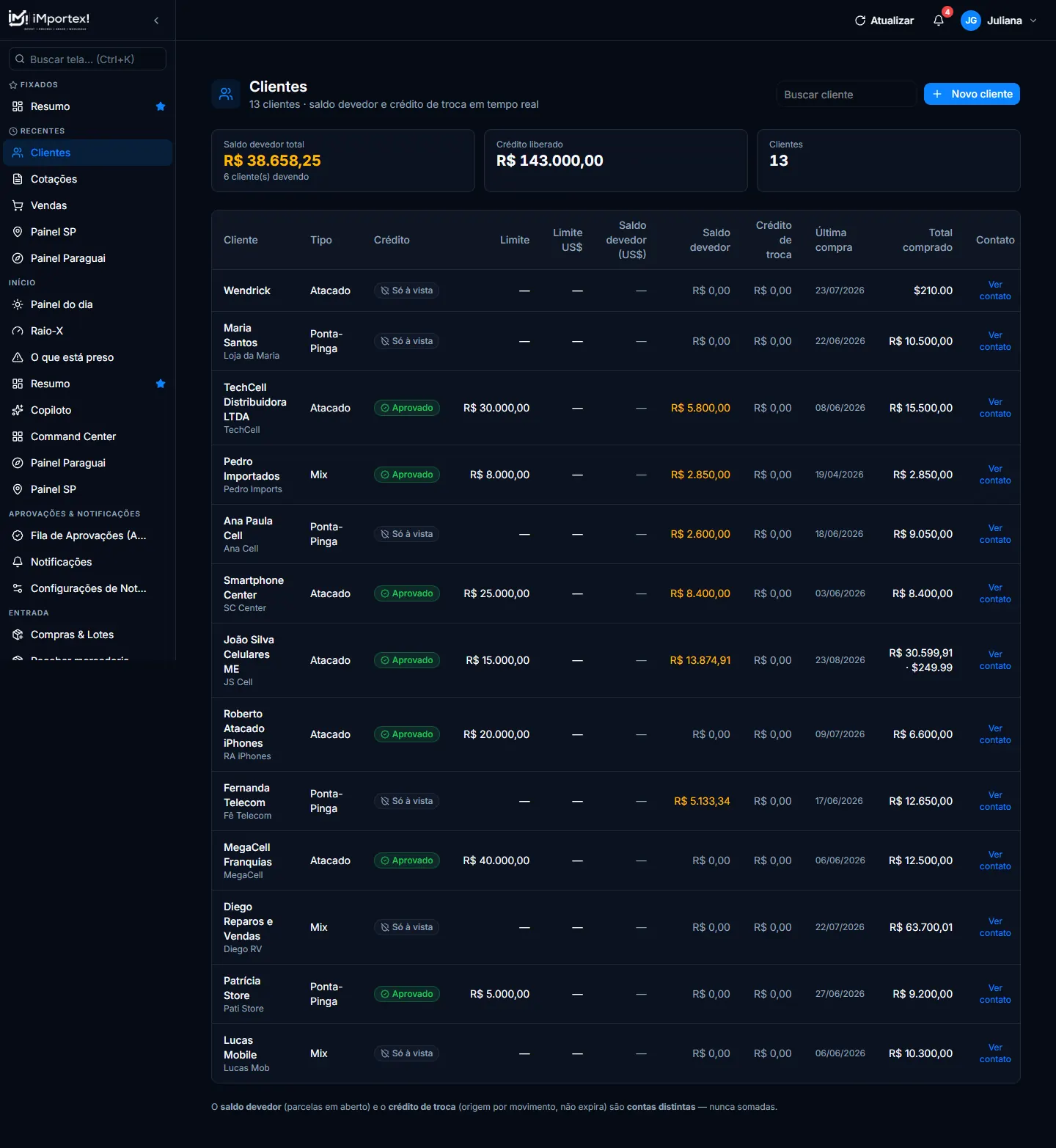Click the Configurações de Notificações icon
The height and width of the screenshot is (1148, 1056).
(x=18, y=588)
